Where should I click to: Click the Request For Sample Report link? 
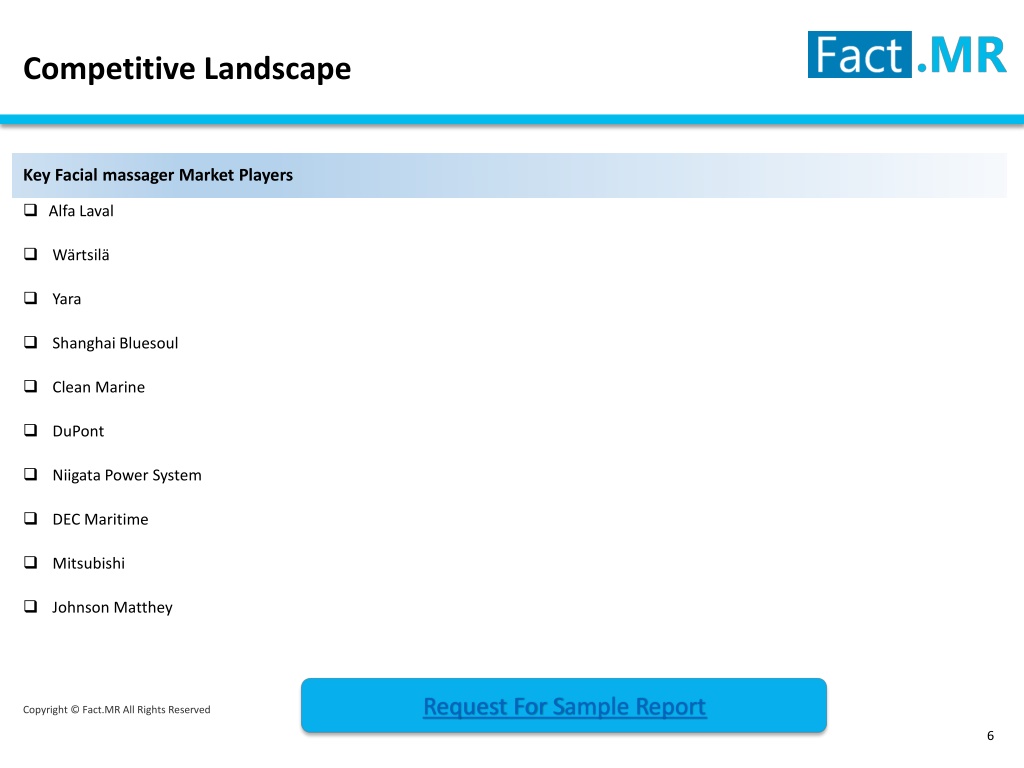tap(564, 707)
